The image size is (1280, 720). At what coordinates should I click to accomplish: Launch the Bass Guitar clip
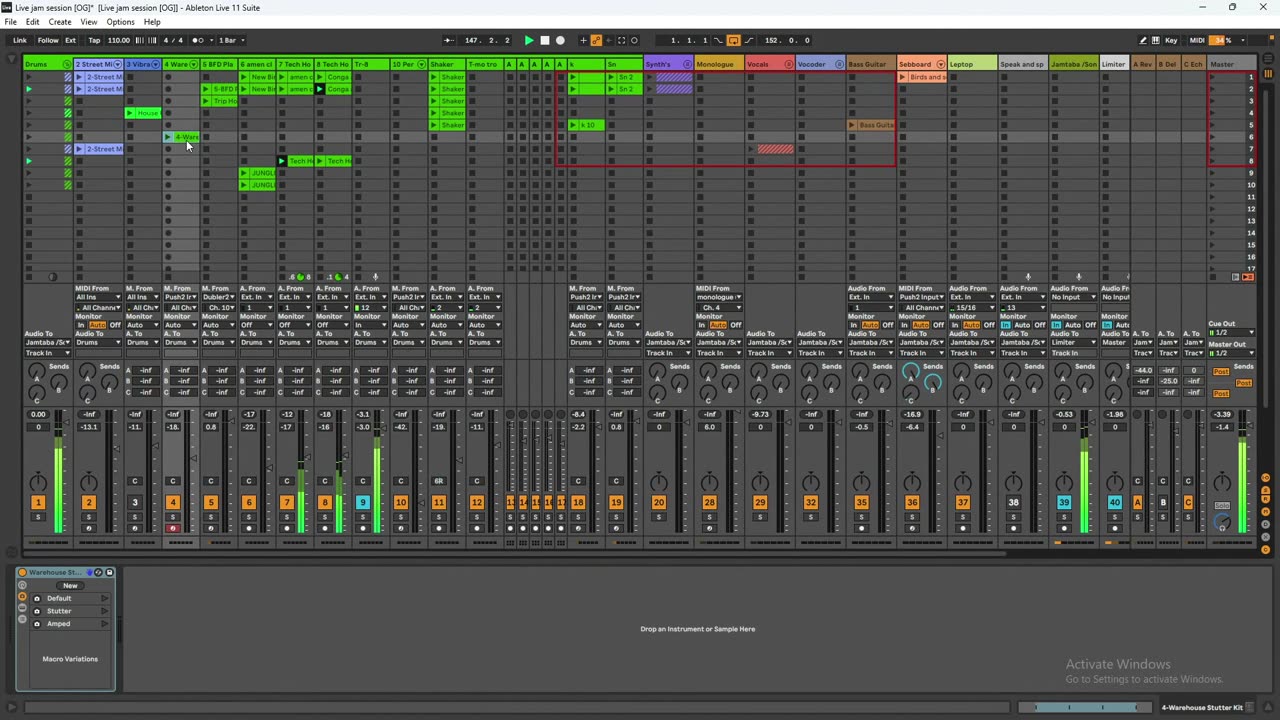(x=852, y=125)
